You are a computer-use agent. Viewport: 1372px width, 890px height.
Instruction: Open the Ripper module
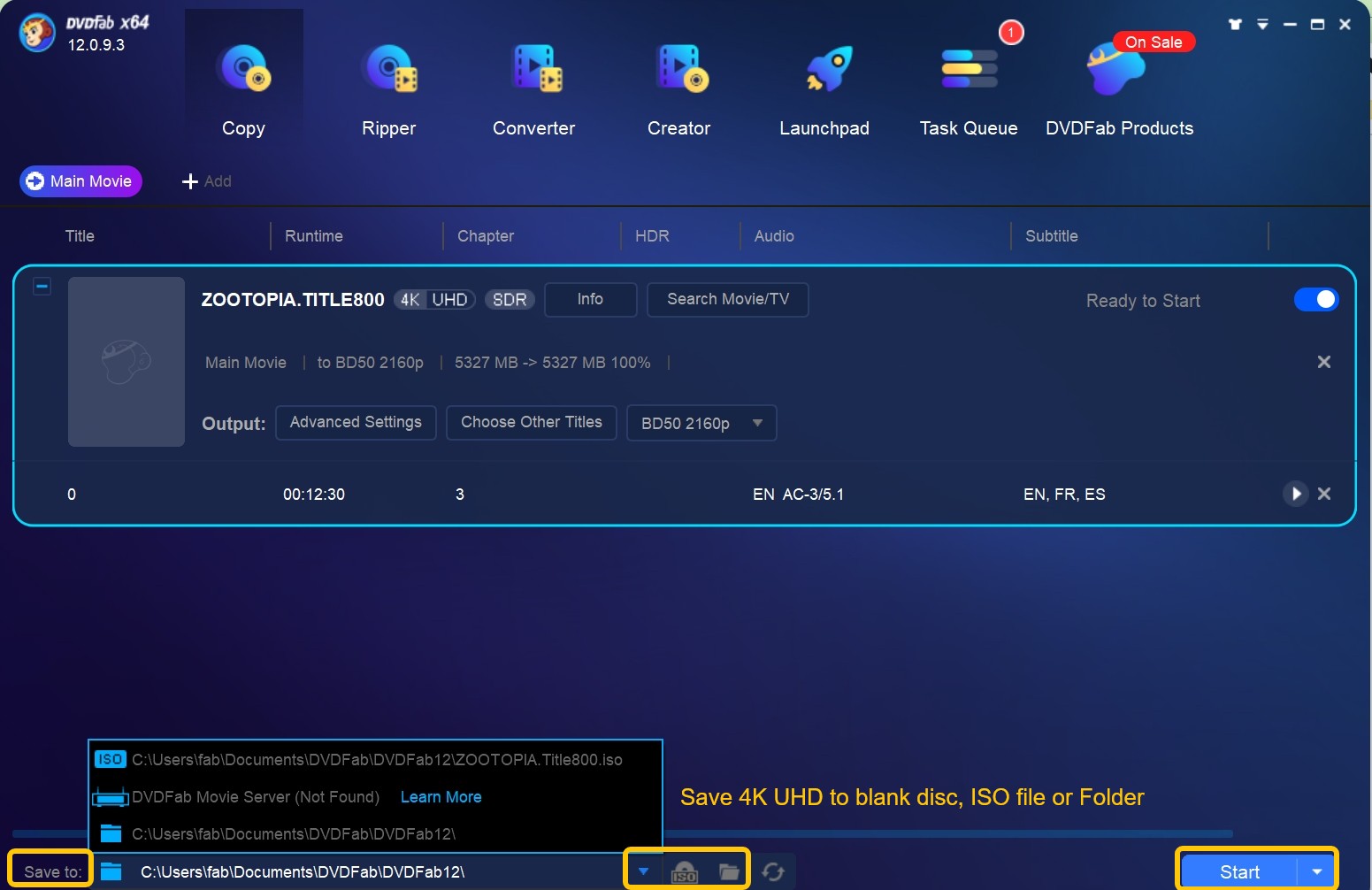click(x=388, y=91)
